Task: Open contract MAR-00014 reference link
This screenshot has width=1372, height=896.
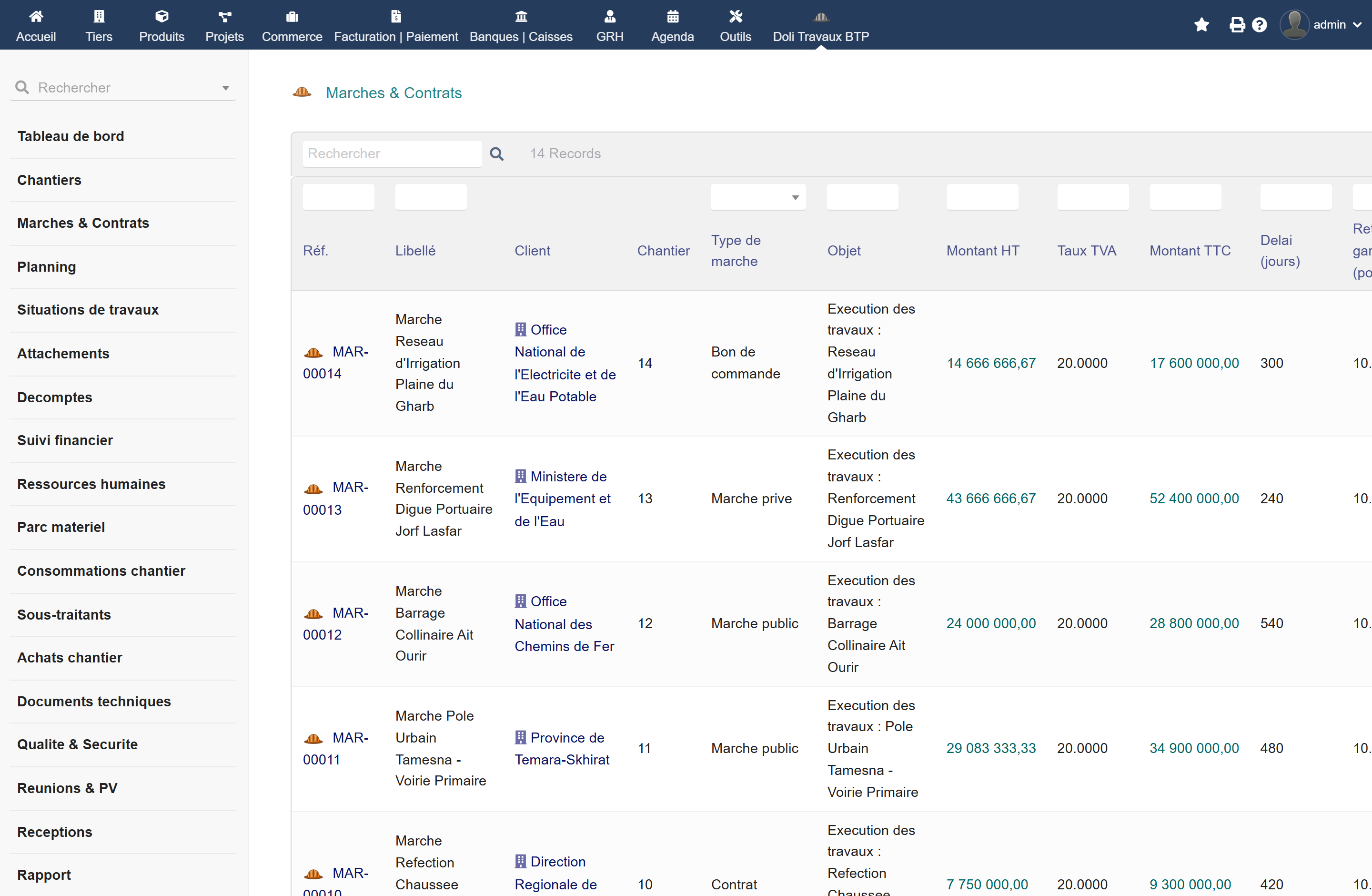Action: tap(335, 363)
